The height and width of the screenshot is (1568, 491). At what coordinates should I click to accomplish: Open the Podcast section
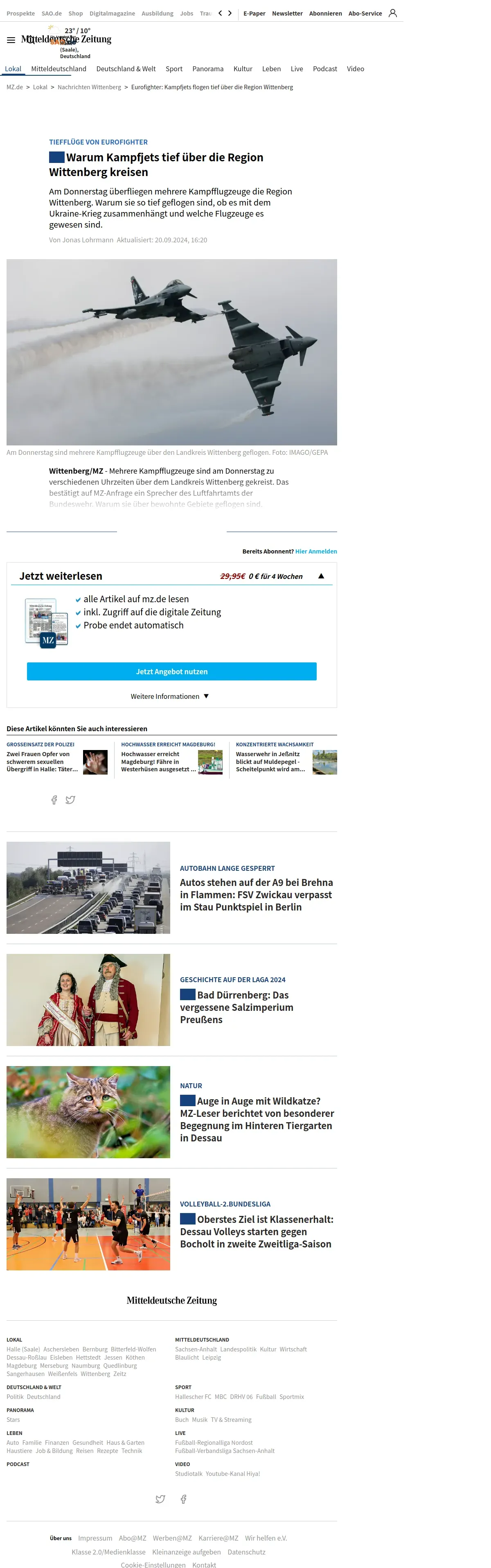click(x=325, y=69)
